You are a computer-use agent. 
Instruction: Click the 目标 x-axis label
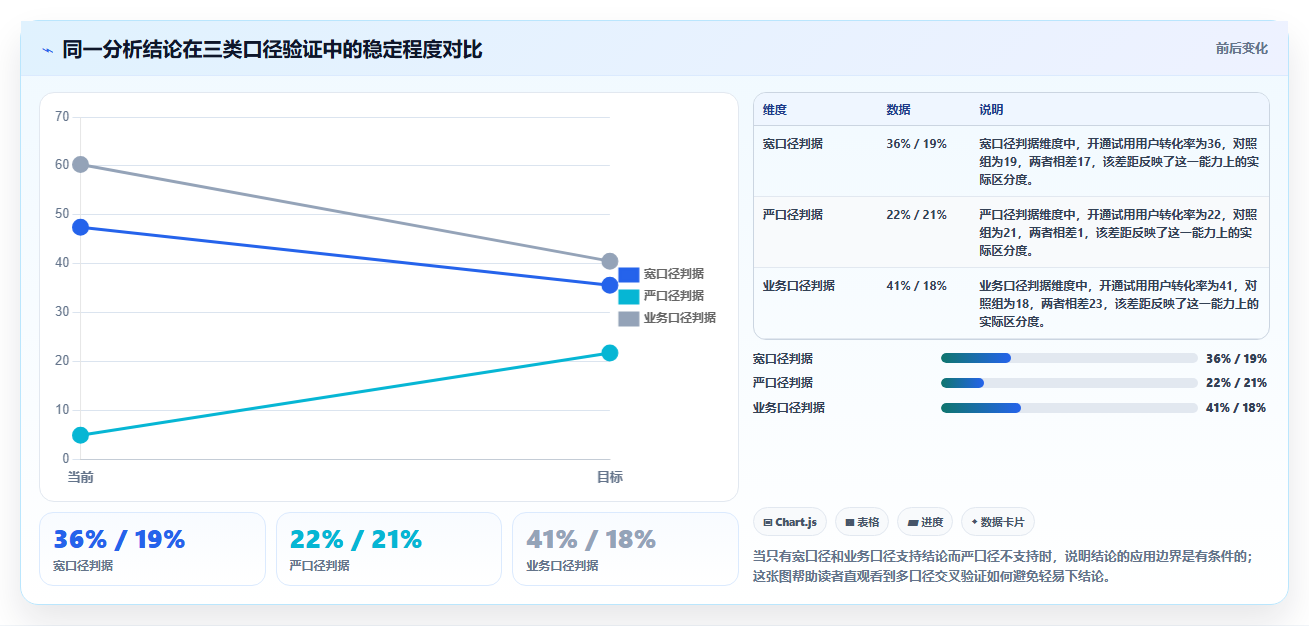[610, 477]
